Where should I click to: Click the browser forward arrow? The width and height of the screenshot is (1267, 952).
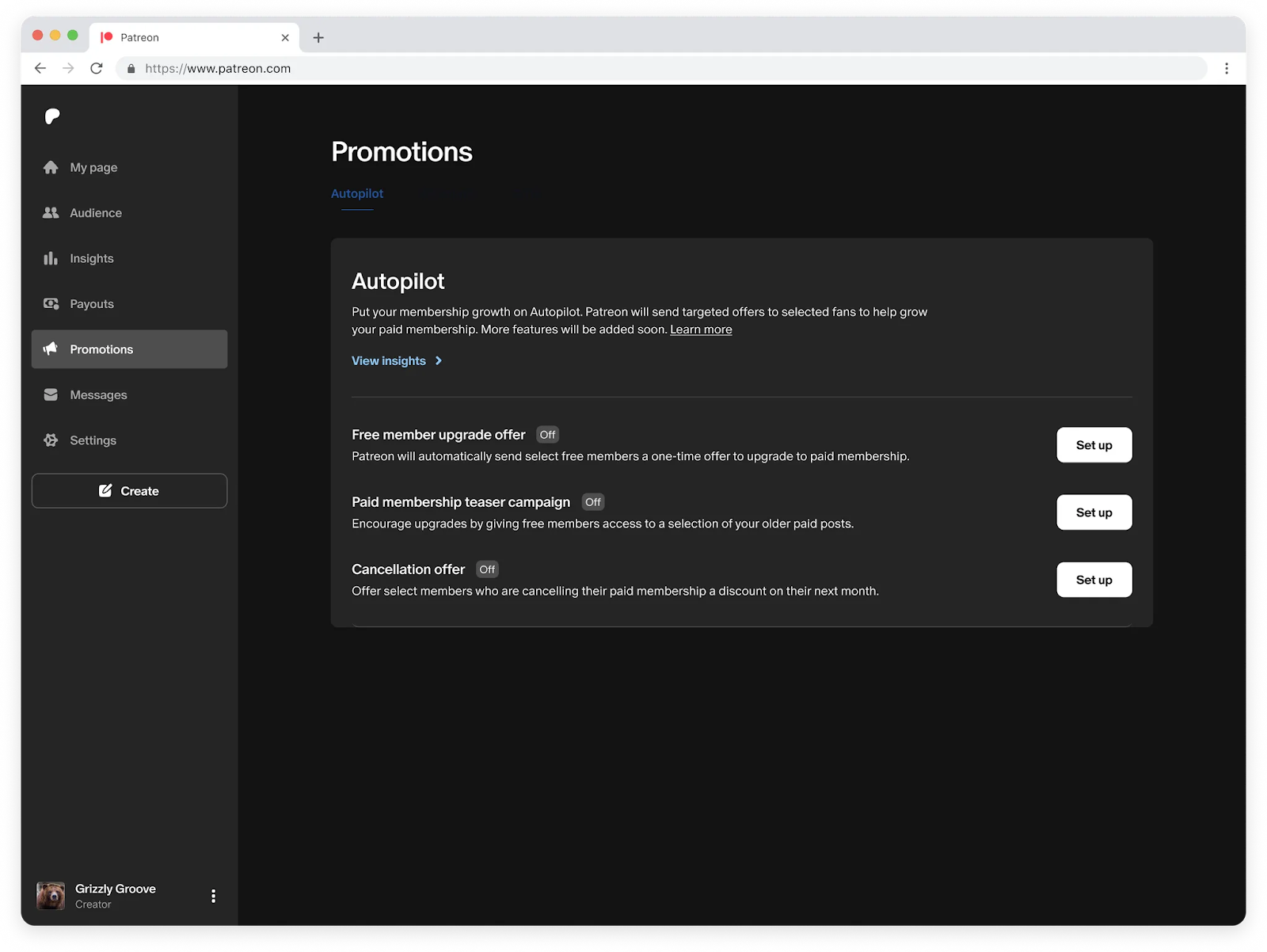(x=68, y=68)
